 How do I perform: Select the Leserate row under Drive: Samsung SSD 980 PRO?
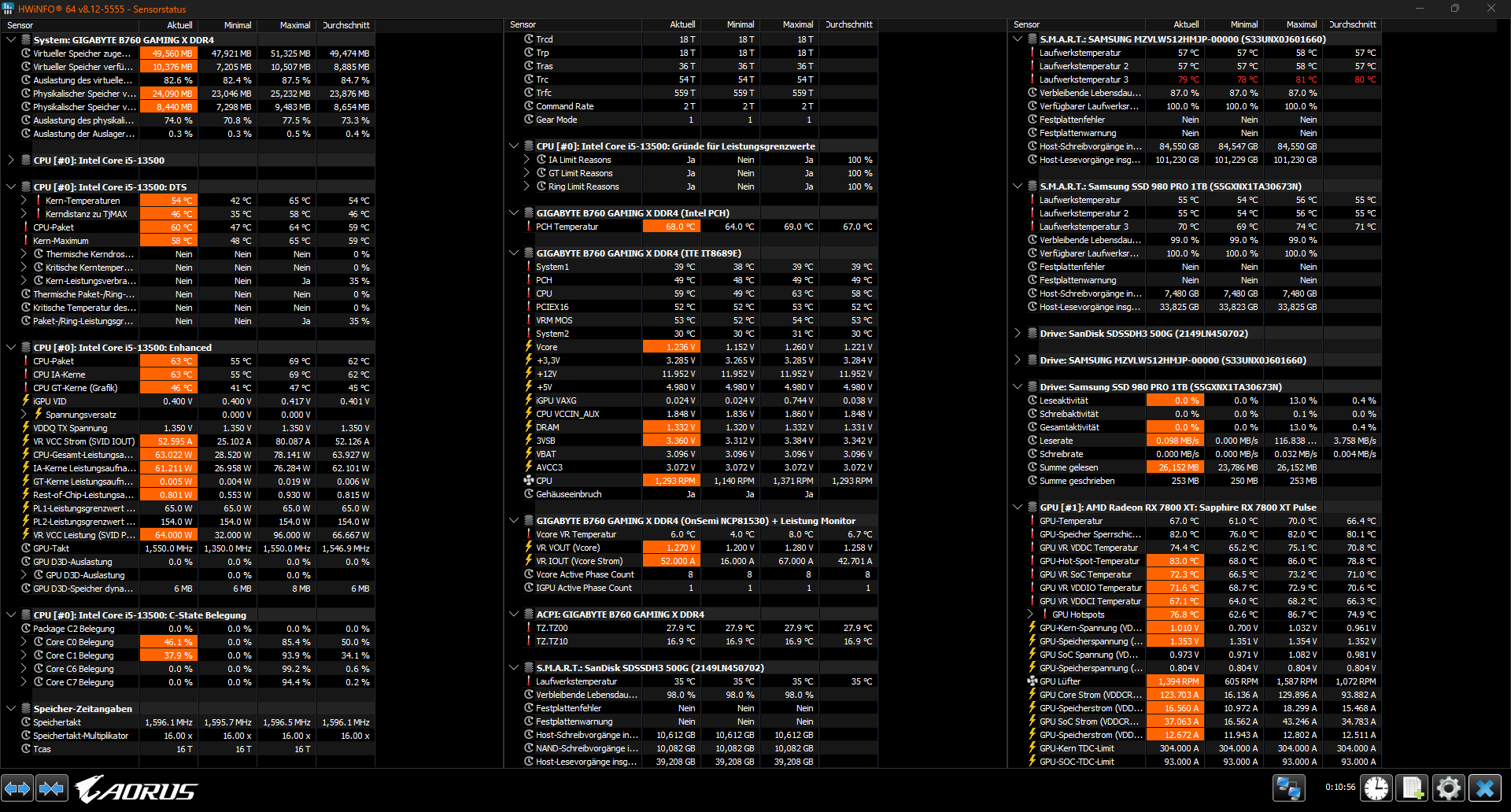[1195, 440]
